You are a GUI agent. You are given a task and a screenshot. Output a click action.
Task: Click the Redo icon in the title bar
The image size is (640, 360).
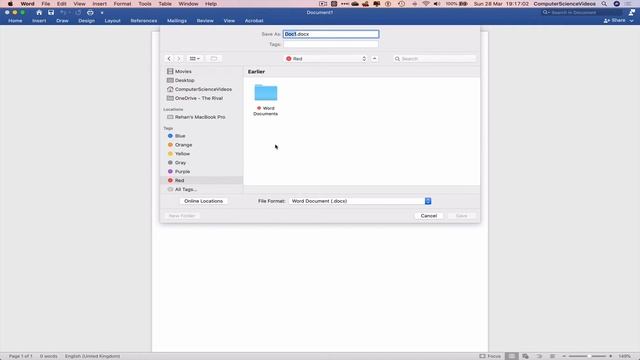tap(78, 13)
